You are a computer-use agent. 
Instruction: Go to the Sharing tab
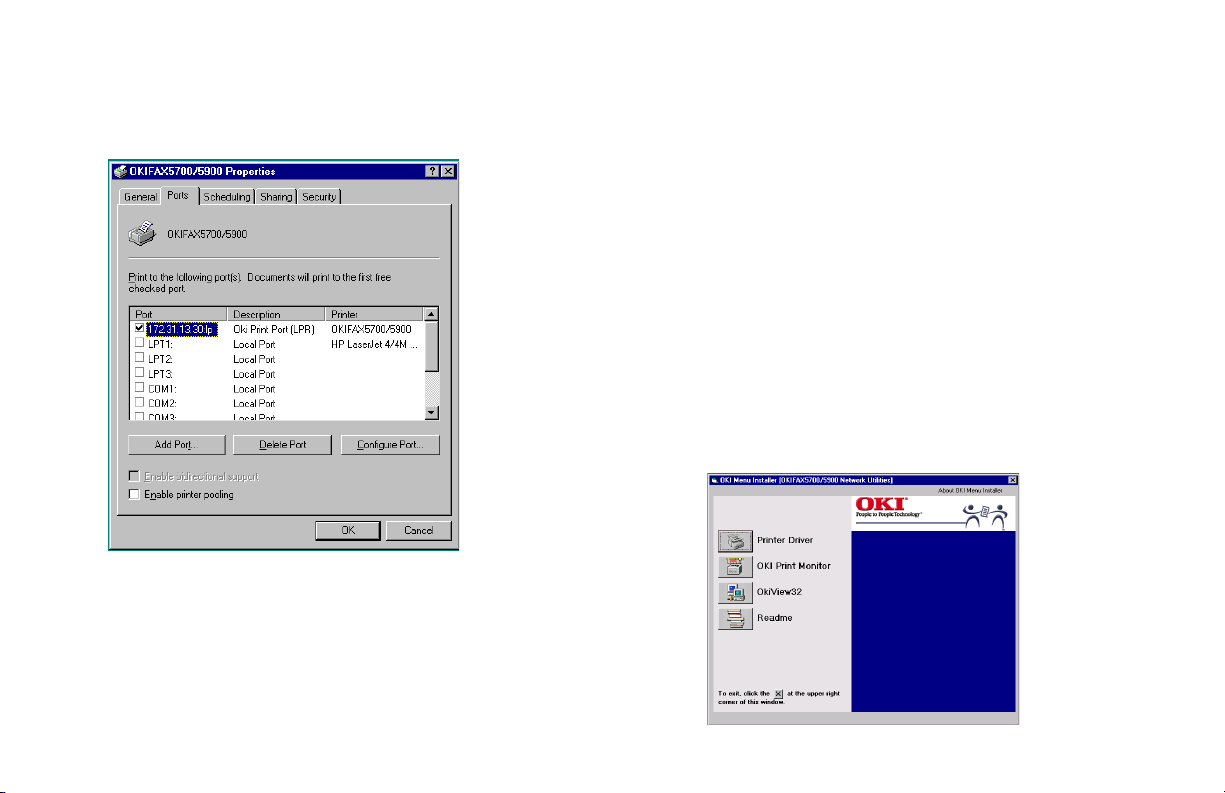pyautogui.click(x=276, y=197)
